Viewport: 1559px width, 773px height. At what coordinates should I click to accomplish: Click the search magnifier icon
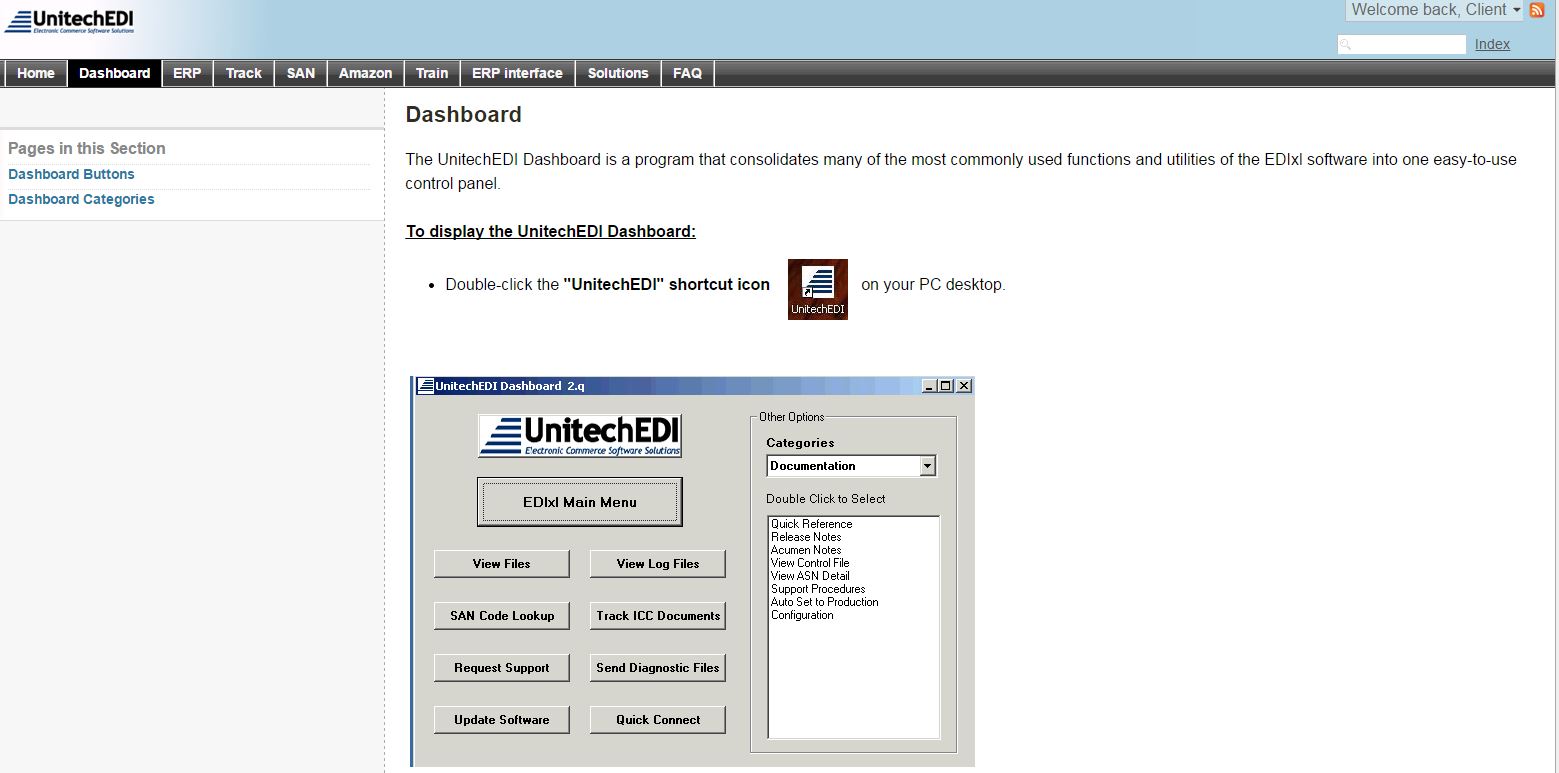pyautogui.click(x=1346, y=44)
